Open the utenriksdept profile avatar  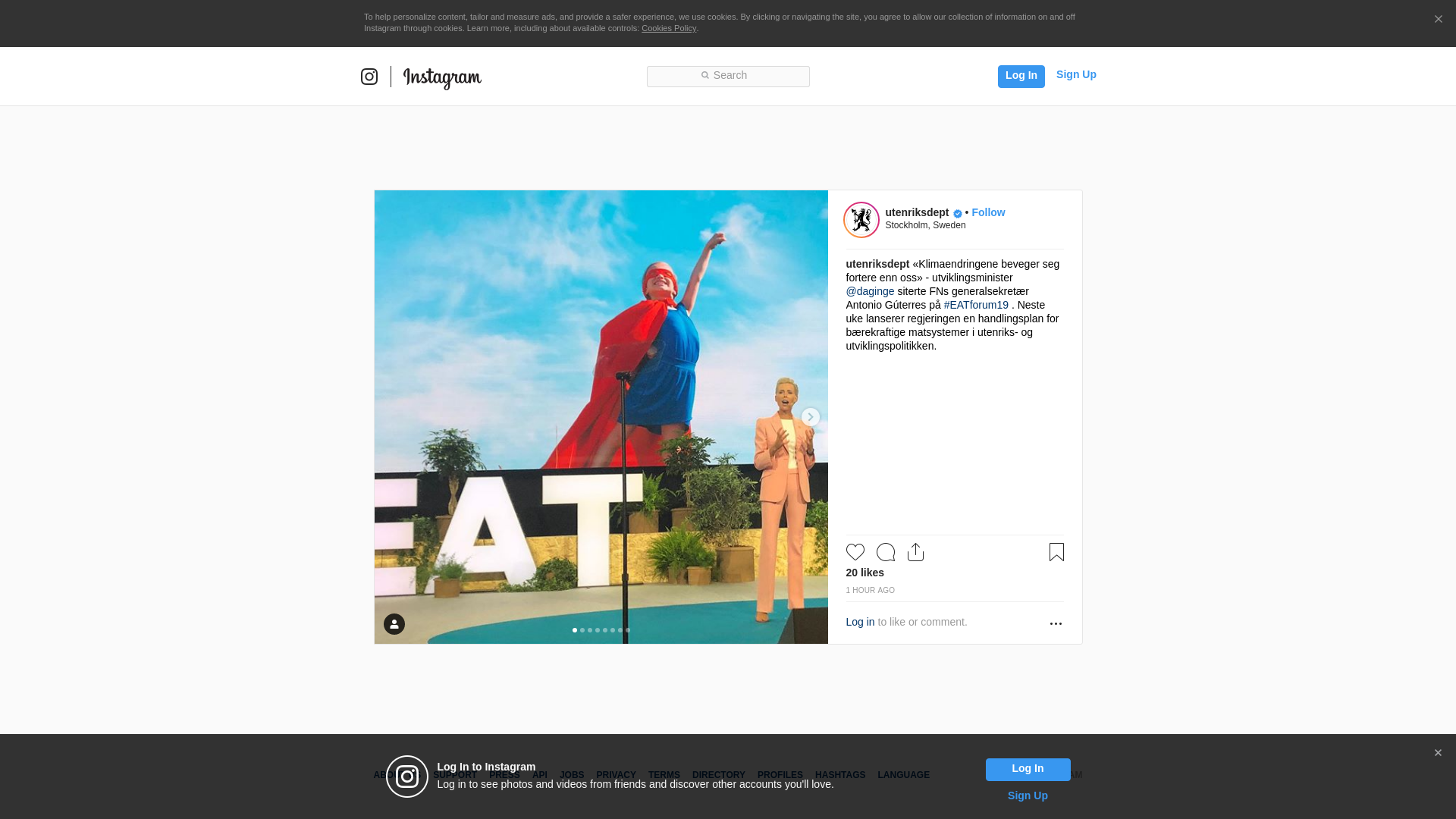point(861,220)
